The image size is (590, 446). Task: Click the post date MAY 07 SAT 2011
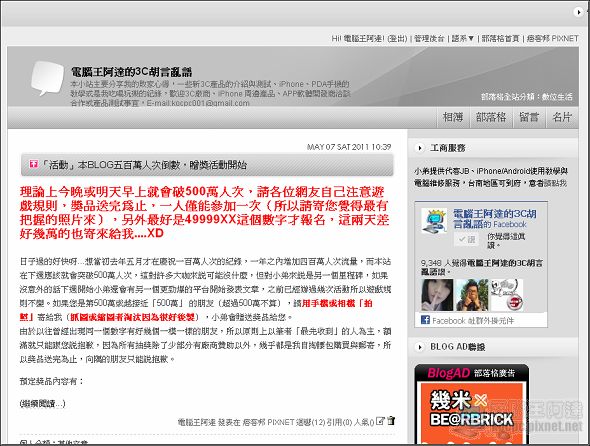tap(349, 147)
